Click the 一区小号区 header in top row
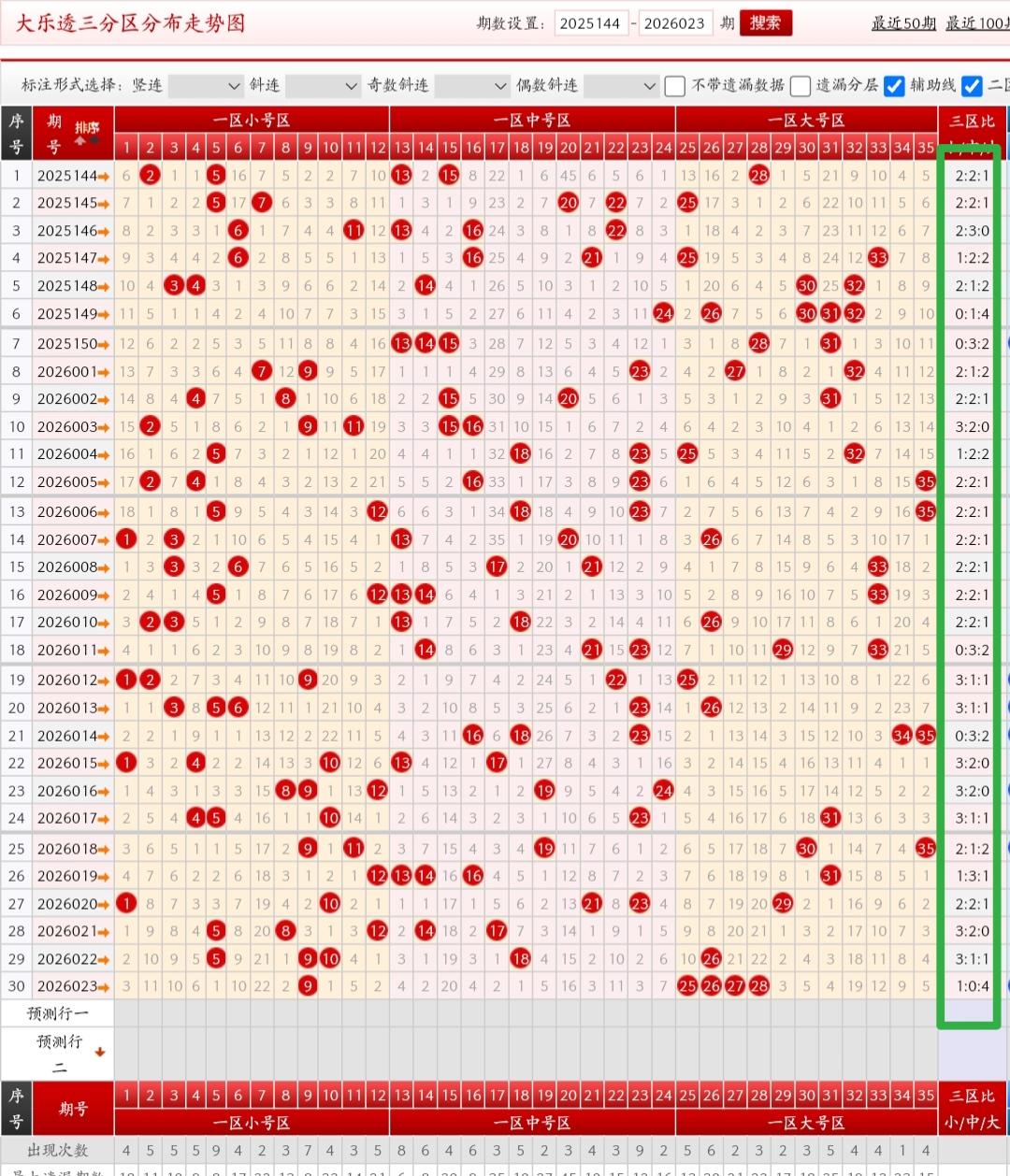The width and height of the screenshot is (1010, 1176). tap(252, 121)
